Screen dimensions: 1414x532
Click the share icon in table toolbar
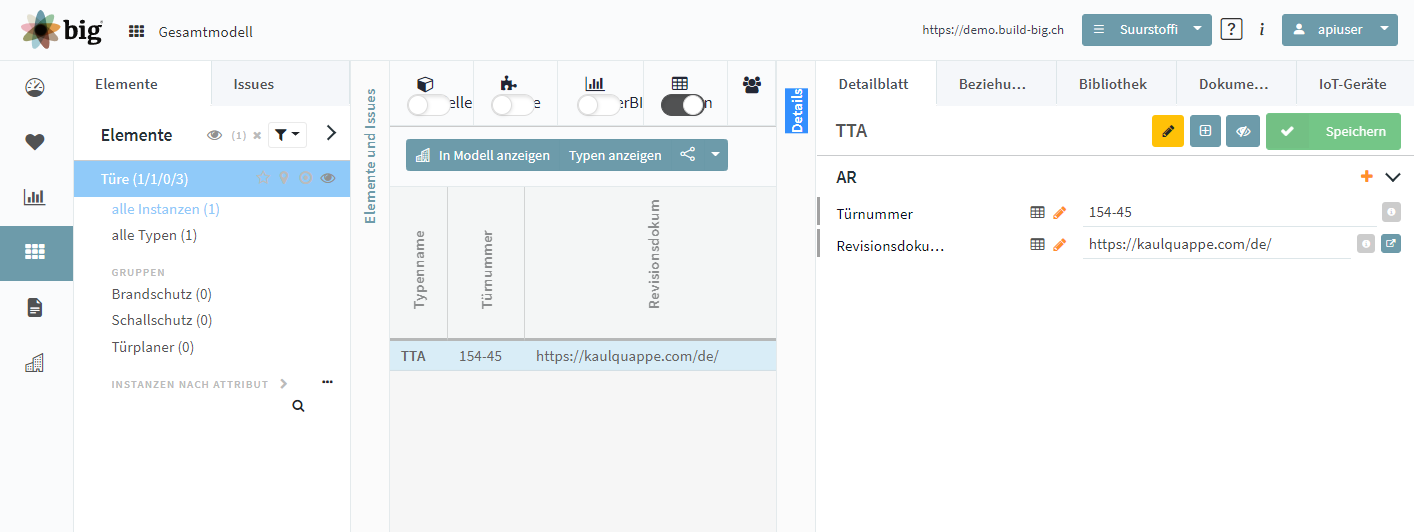pyautogui.click(x=688, y=155)
